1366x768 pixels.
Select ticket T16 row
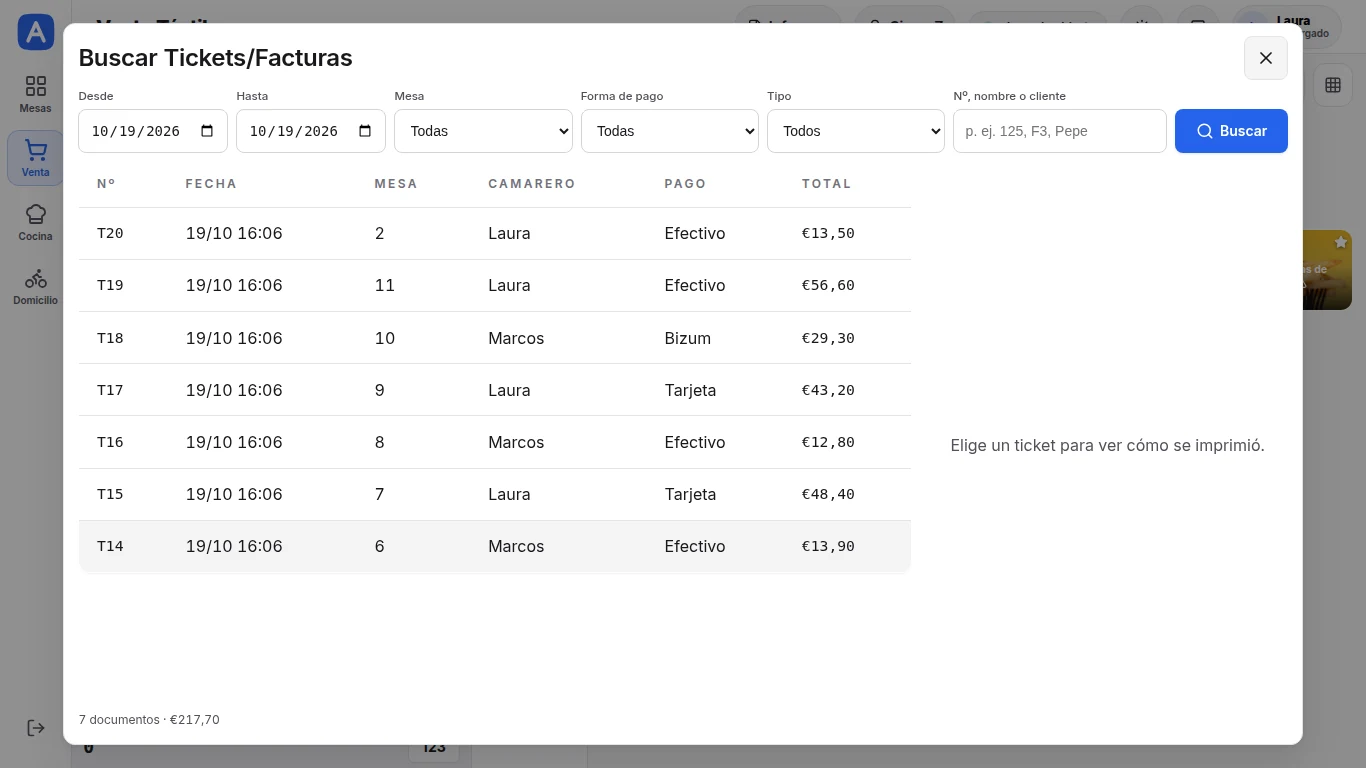click(495, 442)
